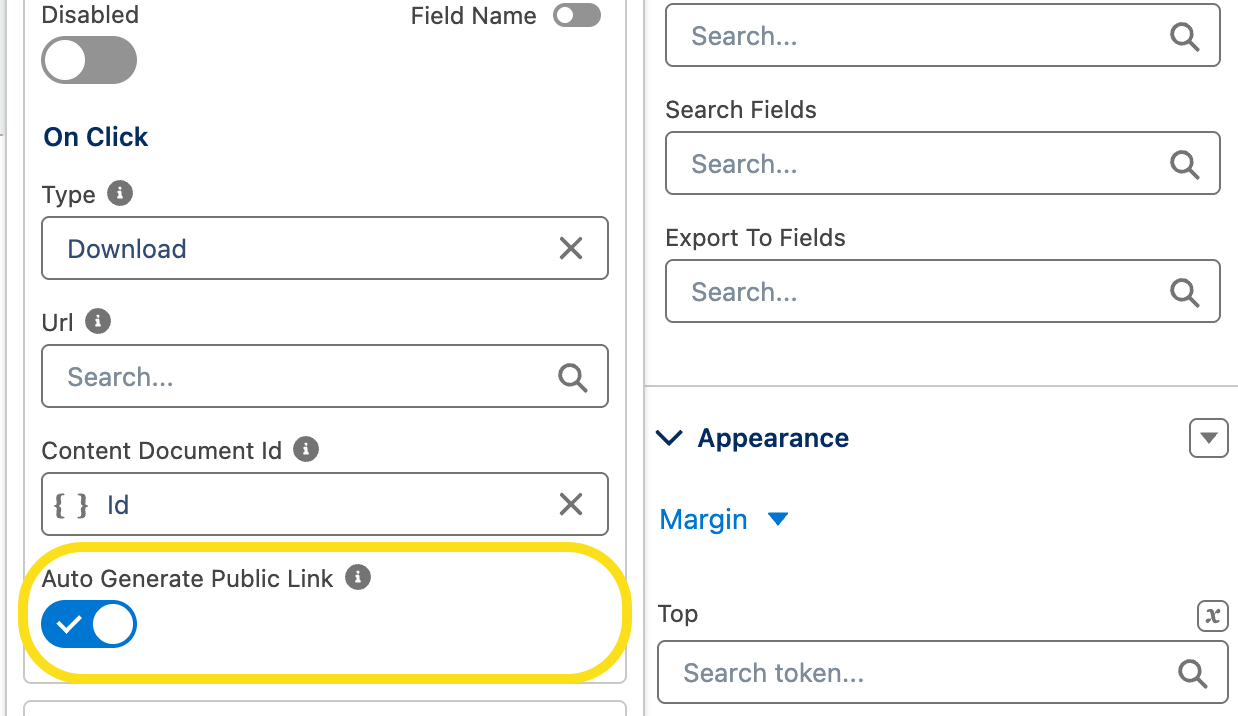Click the Export To Fields search input
Viewport: 1238px width, 716px height.
pos(920,292)
